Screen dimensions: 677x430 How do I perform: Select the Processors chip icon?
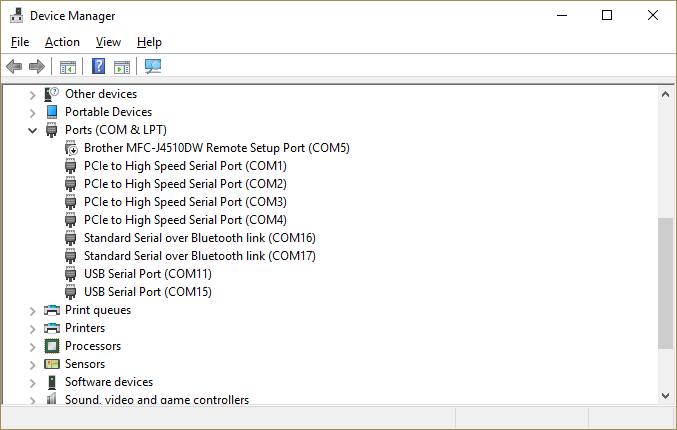pos(52,346)
